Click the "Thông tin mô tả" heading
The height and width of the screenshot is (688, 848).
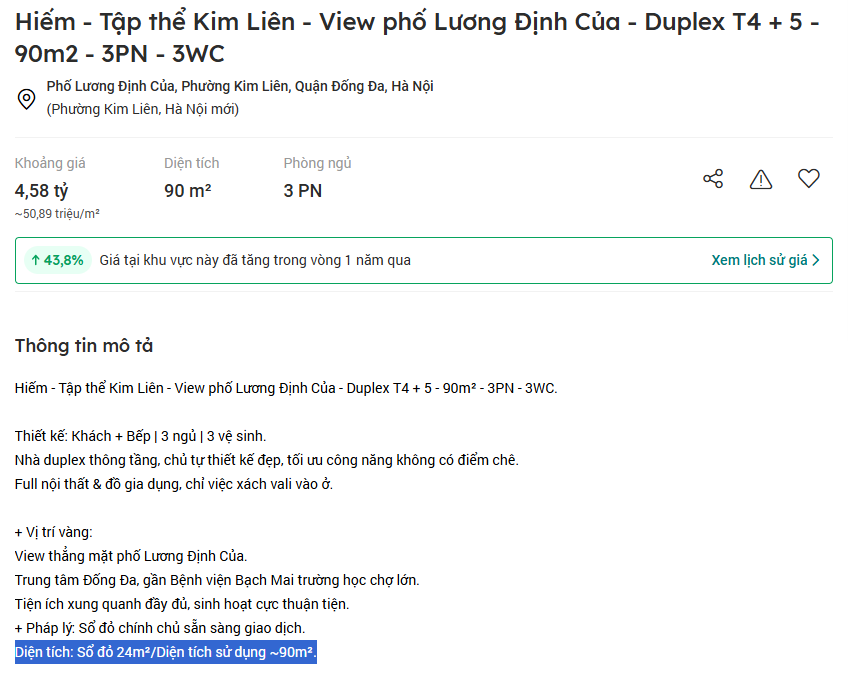coord(84,346)
